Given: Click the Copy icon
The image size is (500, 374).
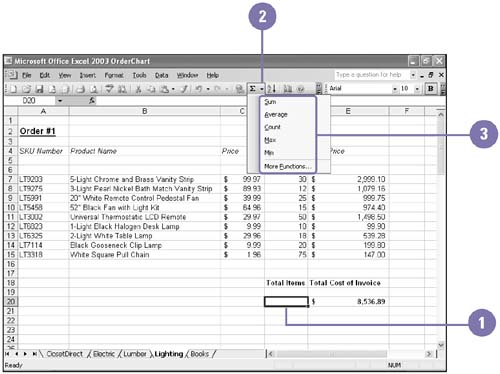Looking at the screenshot, I should (151, 89).
